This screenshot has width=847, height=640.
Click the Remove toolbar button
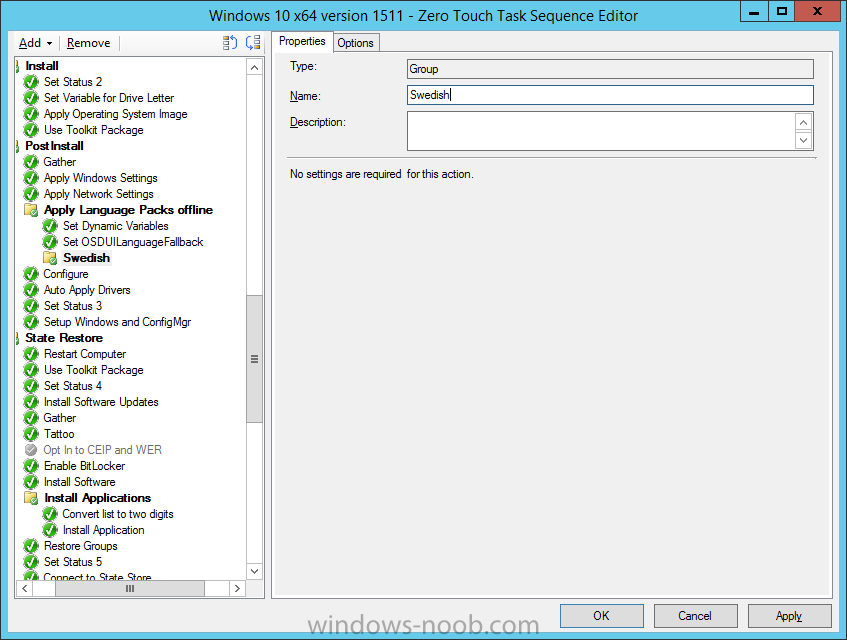coord(89,43)
